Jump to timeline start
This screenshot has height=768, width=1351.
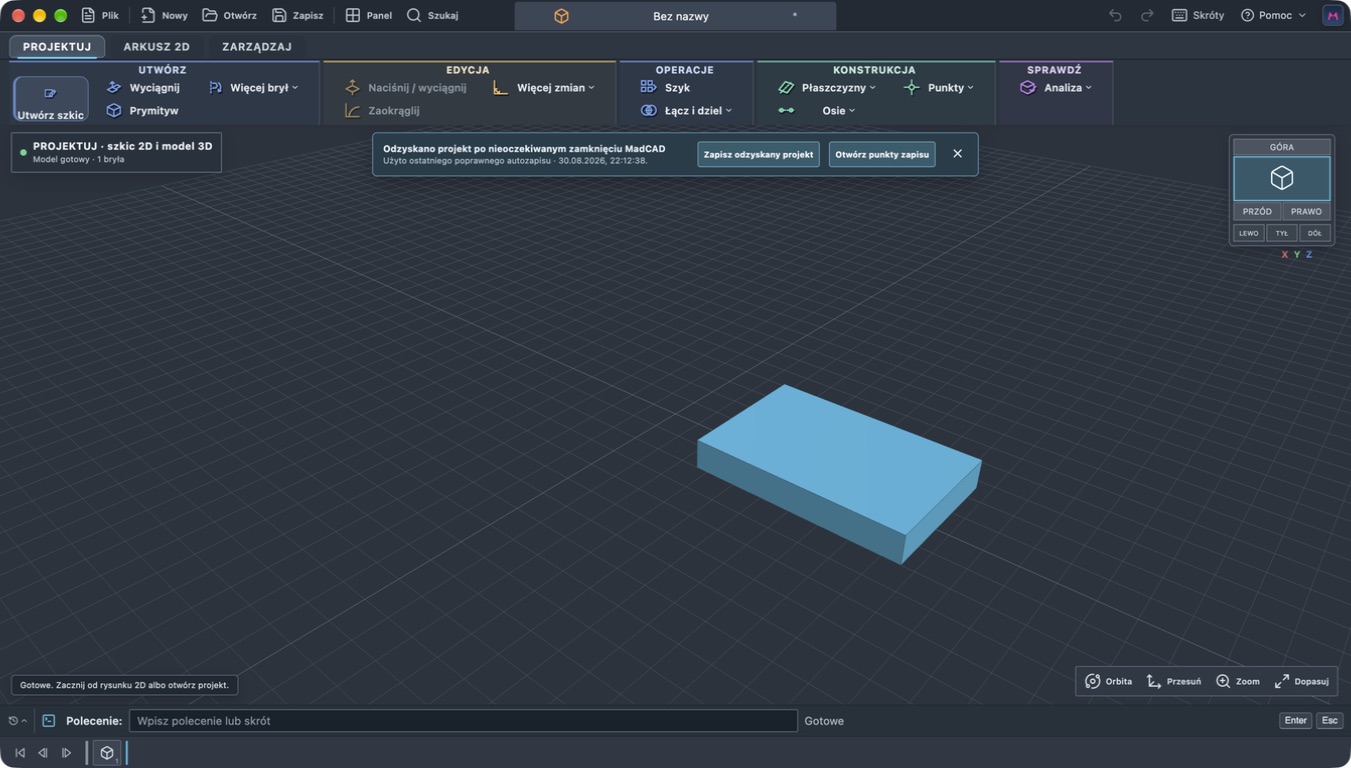point(20,753)
